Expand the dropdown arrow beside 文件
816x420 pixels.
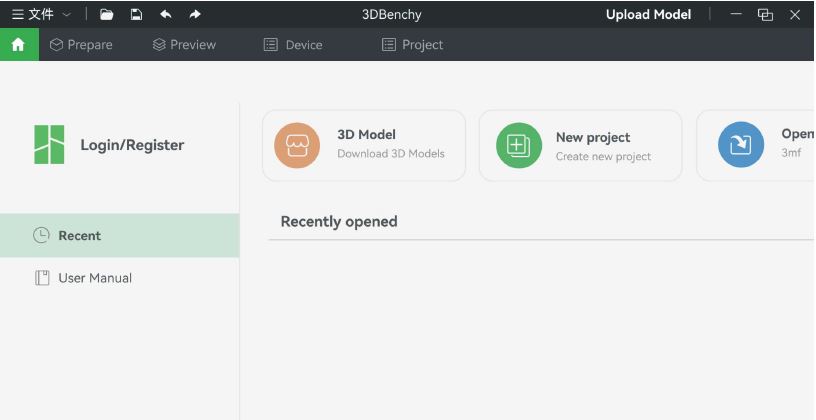[x=67, y=14]
